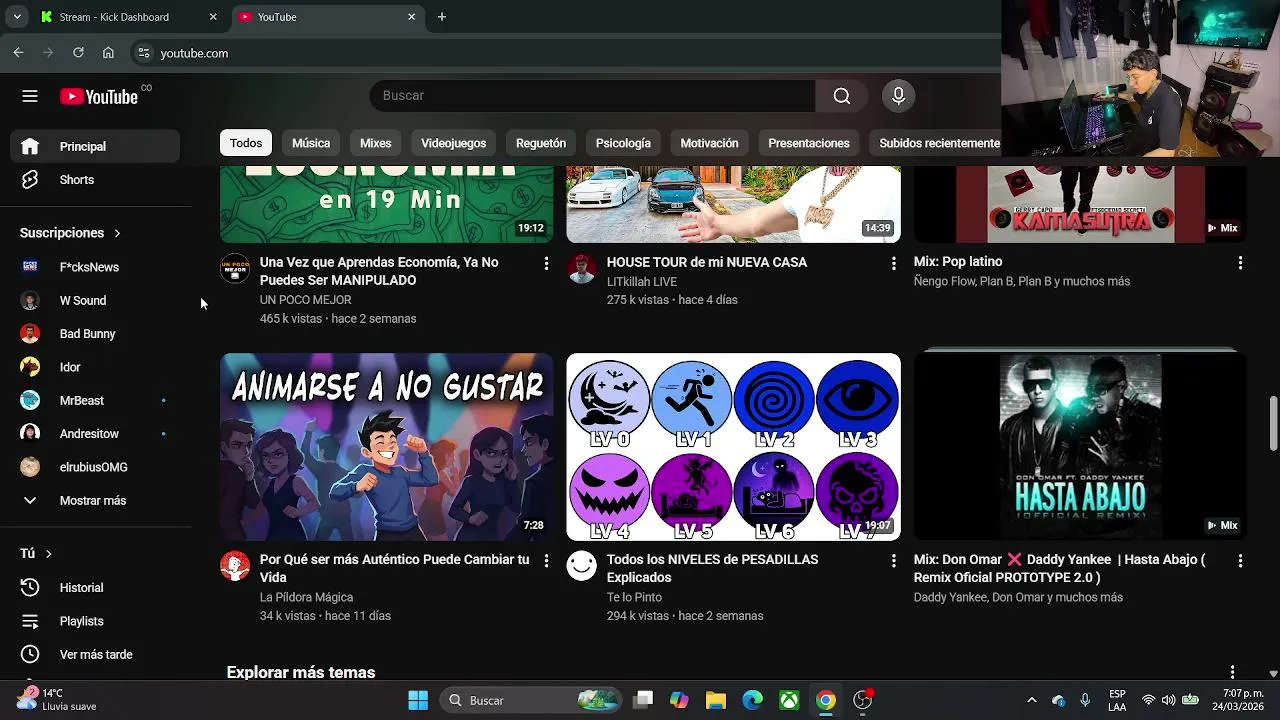View site information icon in address bar
Screen dimensions: 1280x720
[144, 53]
